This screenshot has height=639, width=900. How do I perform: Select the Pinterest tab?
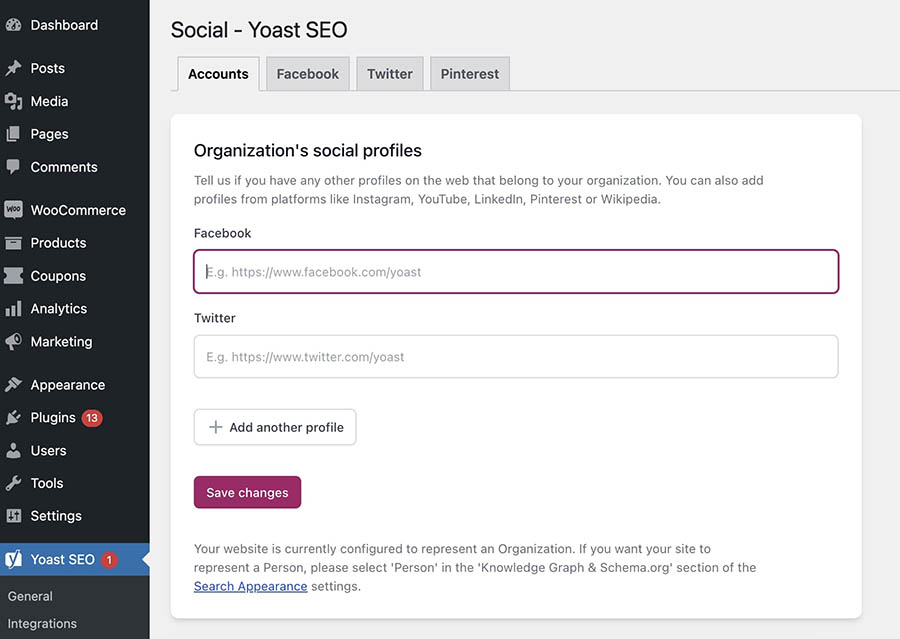[469, 74]
